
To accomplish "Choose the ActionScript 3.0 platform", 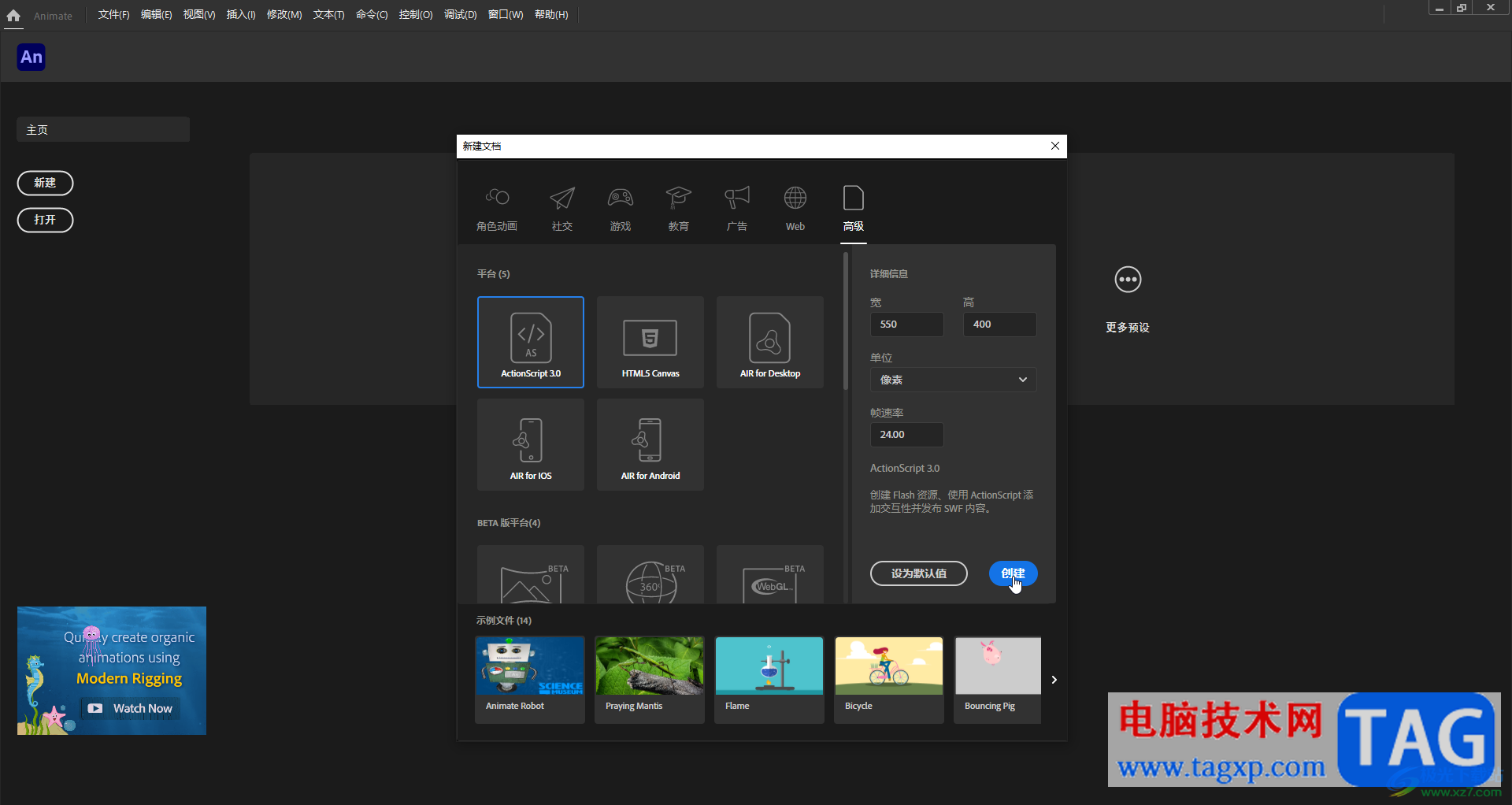I will tap(531, 342).
